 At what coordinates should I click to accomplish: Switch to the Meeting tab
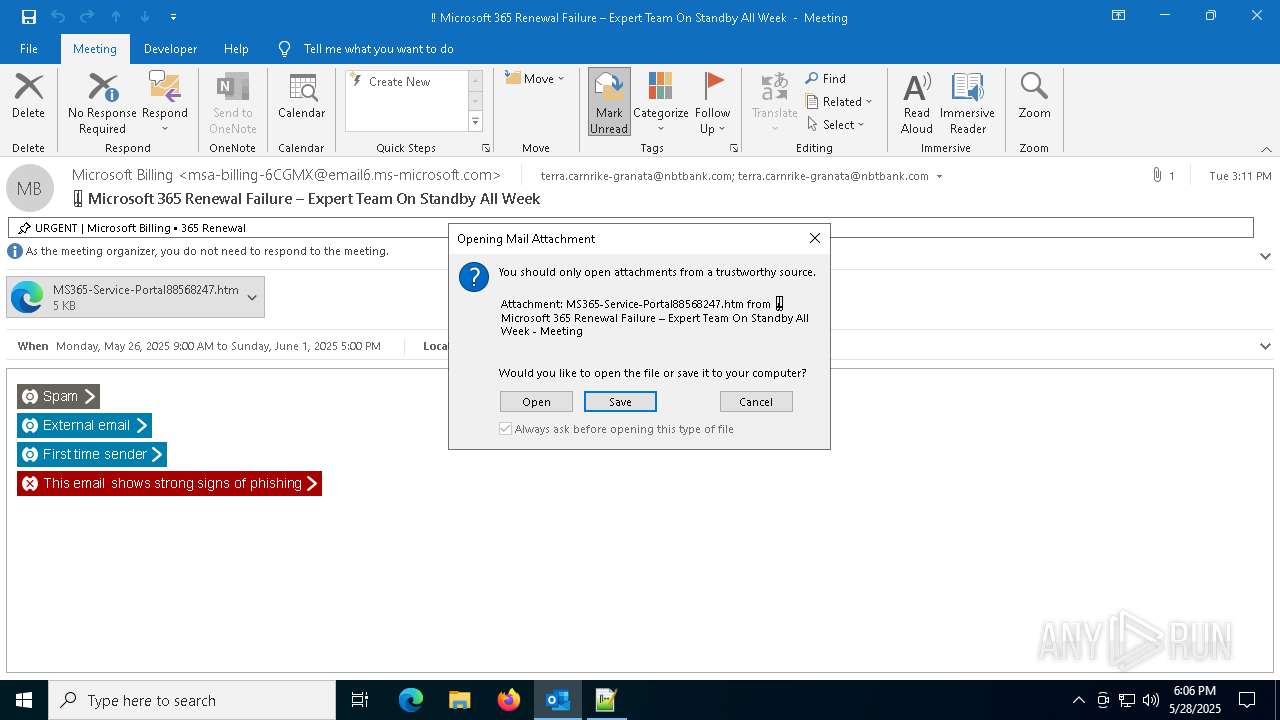(95, 49)
